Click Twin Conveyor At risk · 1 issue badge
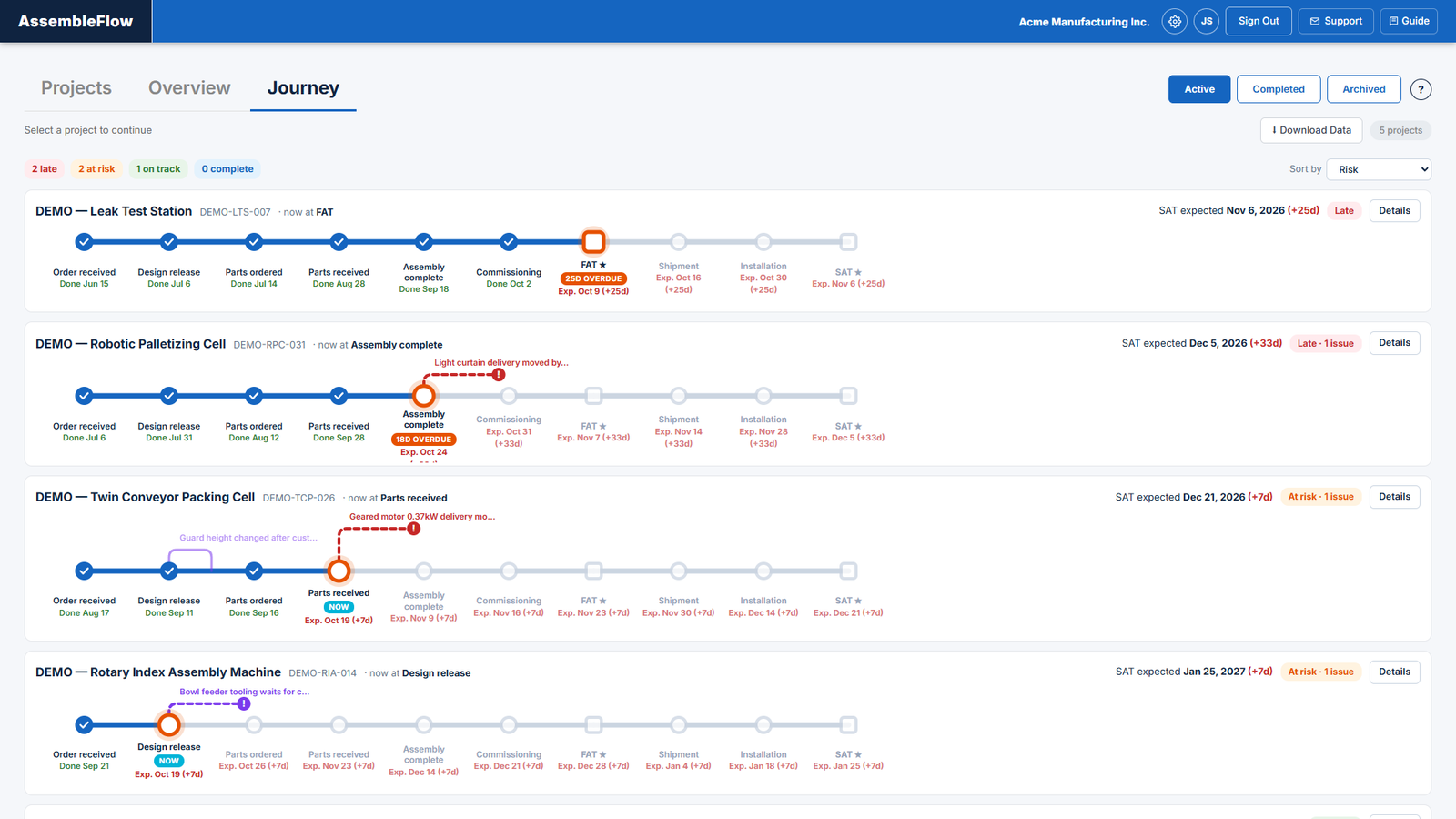Viewport: 1456px width, 819px height. 1320,497
